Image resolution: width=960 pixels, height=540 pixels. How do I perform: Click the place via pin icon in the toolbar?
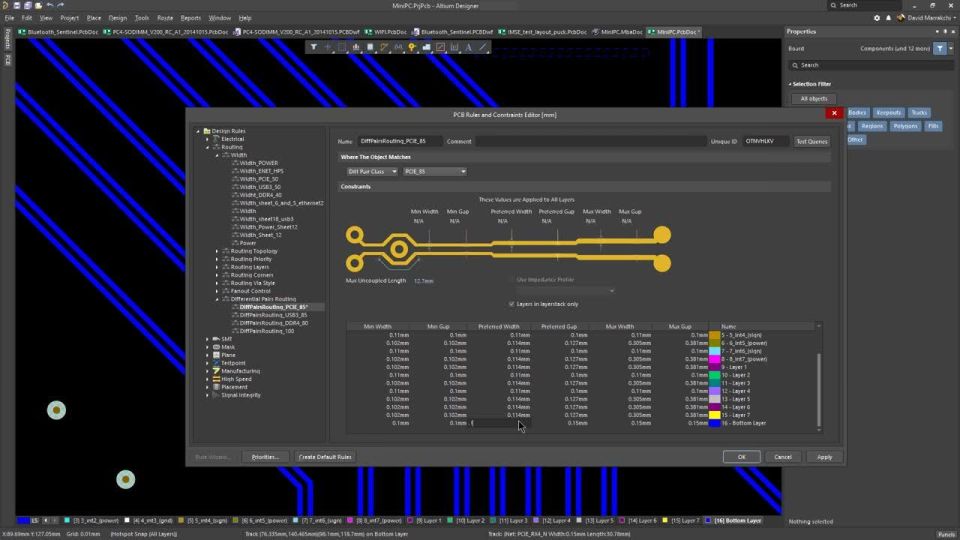(412, 47)
